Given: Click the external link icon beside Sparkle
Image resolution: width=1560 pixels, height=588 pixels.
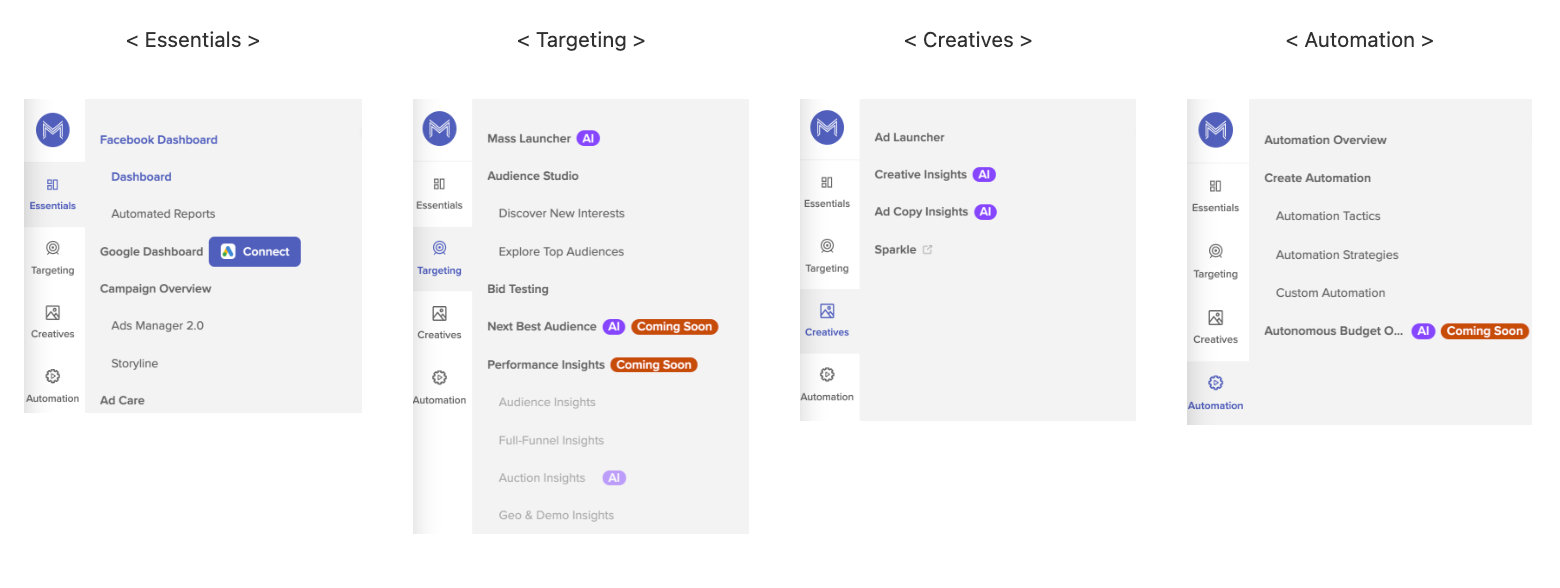Looking at the screenshot, I should tap(927, 250).
